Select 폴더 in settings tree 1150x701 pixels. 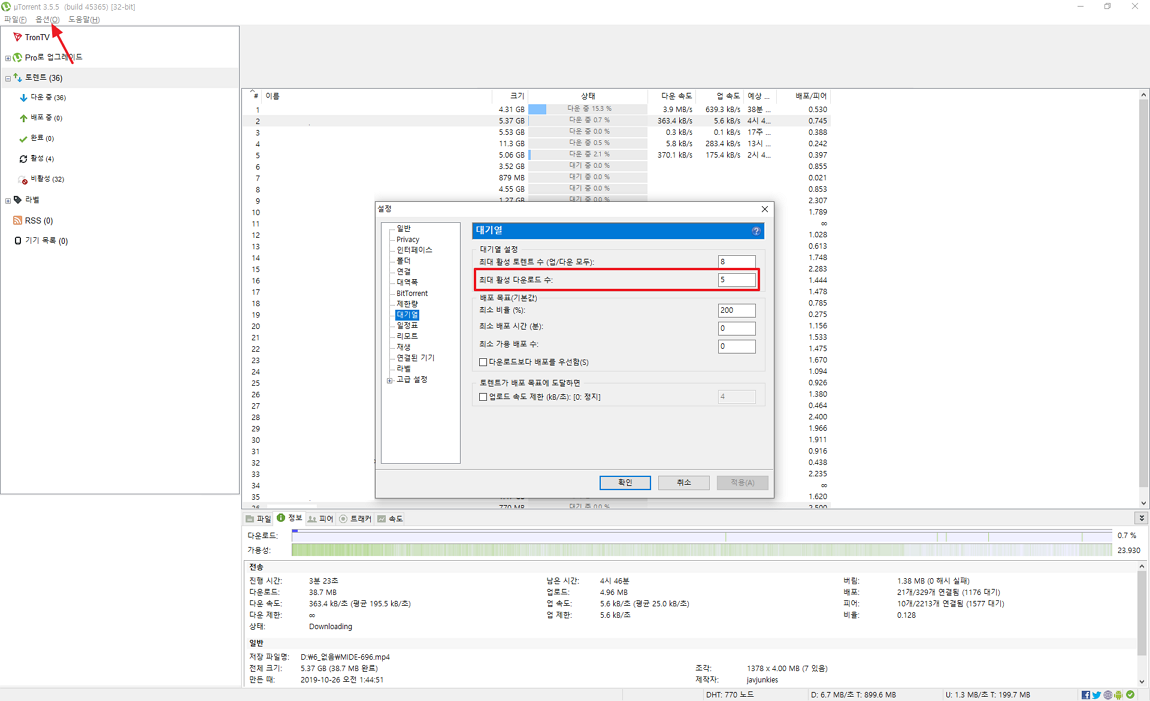tap(403, 261)
